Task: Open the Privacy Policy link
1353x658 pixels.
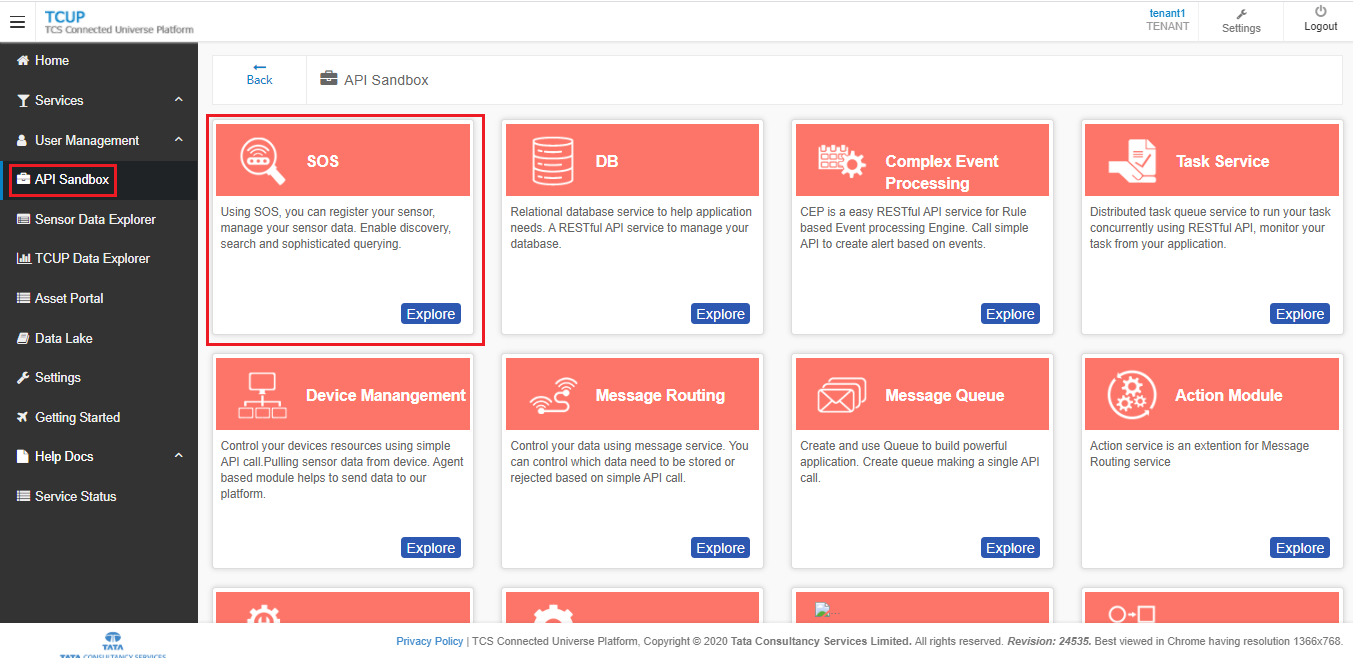Action: [x=430, y=641]
